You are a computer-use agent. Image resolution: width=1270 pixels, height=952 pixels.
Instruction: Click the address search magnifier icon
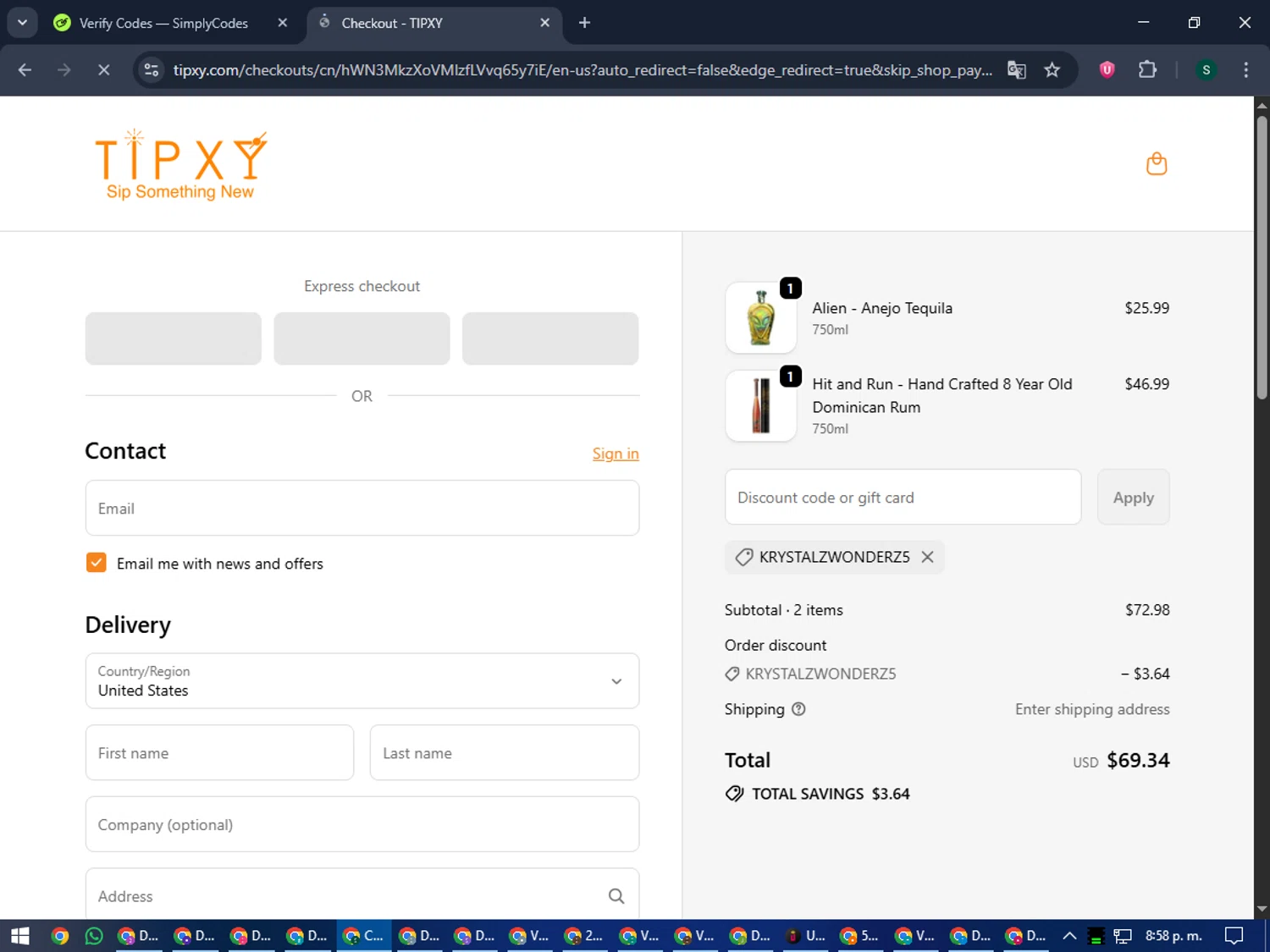click(x=616, y=896)
